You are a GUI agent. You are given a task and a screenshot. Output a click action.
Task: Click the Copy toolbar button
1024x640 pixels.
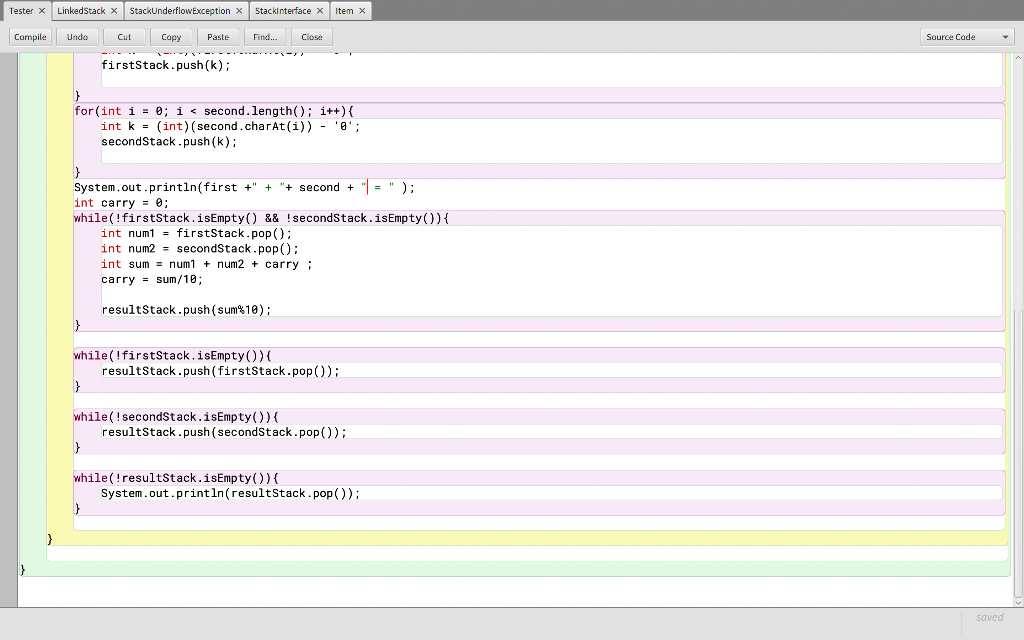coord(171,37)
